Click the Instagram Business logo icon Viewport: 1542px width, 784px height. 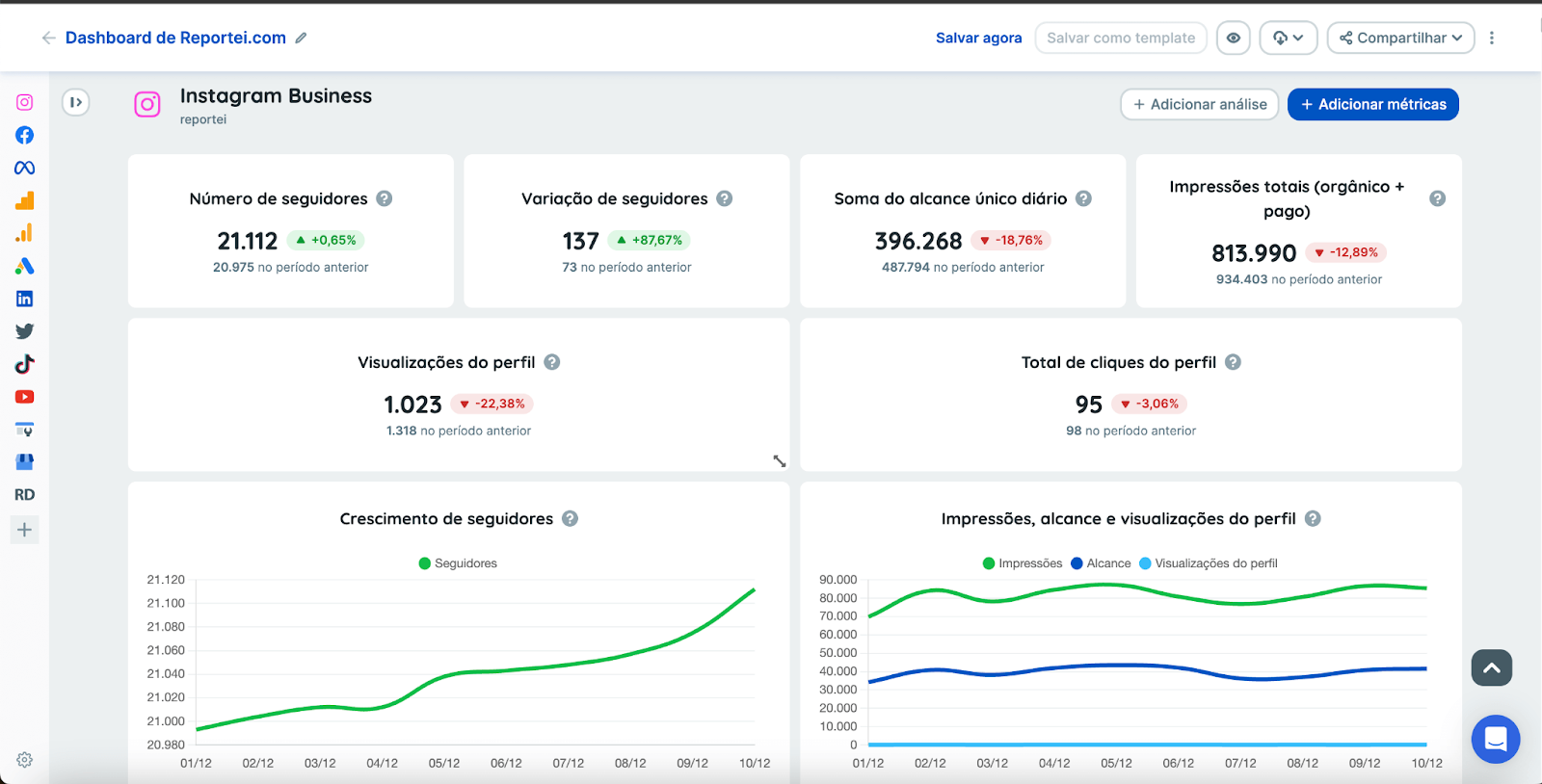(x=147, y=104)
